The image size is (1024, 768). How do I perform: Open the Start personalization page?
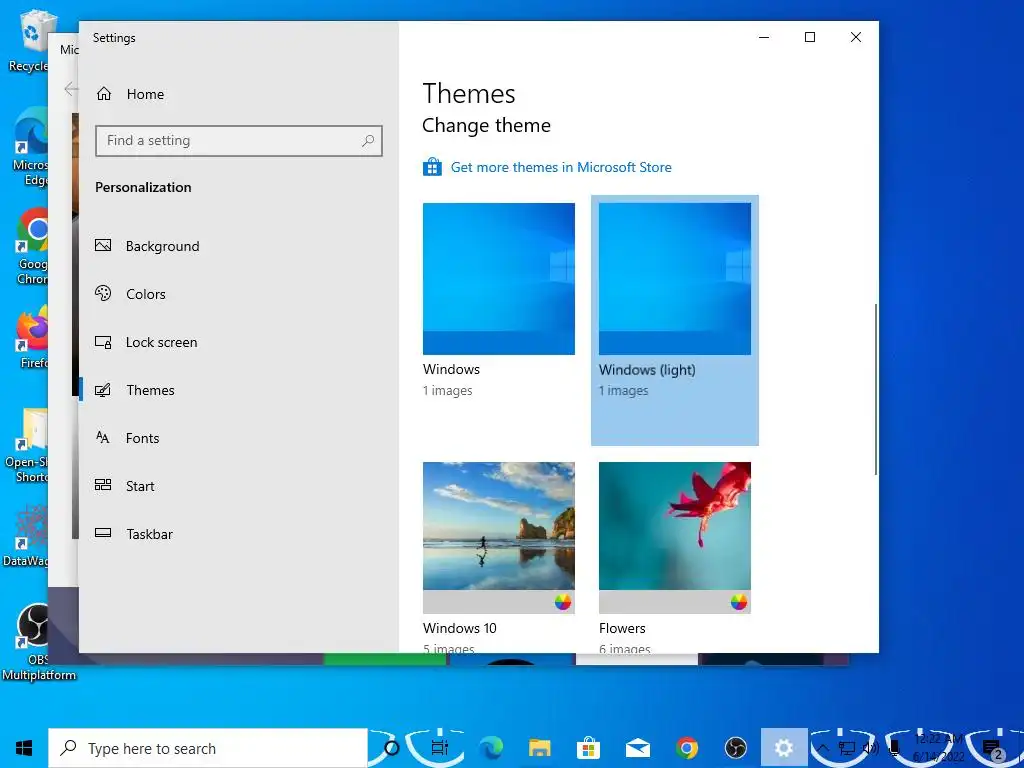[x=140, y=486]
